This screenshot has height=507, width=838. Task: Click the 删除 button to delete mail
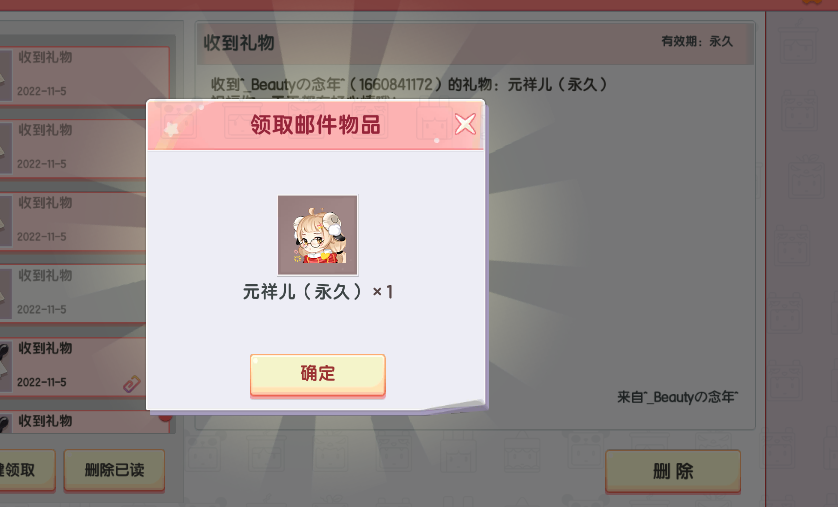[673, 471]
